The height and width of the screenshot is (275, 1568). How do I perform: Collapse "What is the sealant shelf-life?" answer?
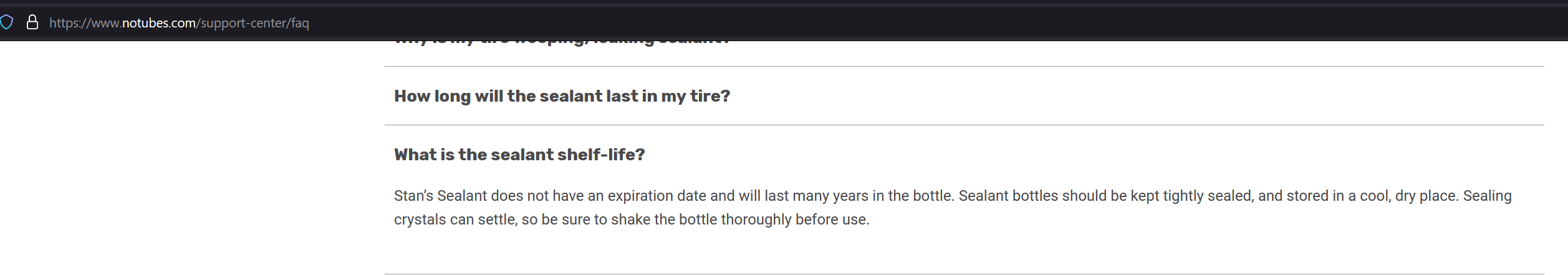point(519,155)
